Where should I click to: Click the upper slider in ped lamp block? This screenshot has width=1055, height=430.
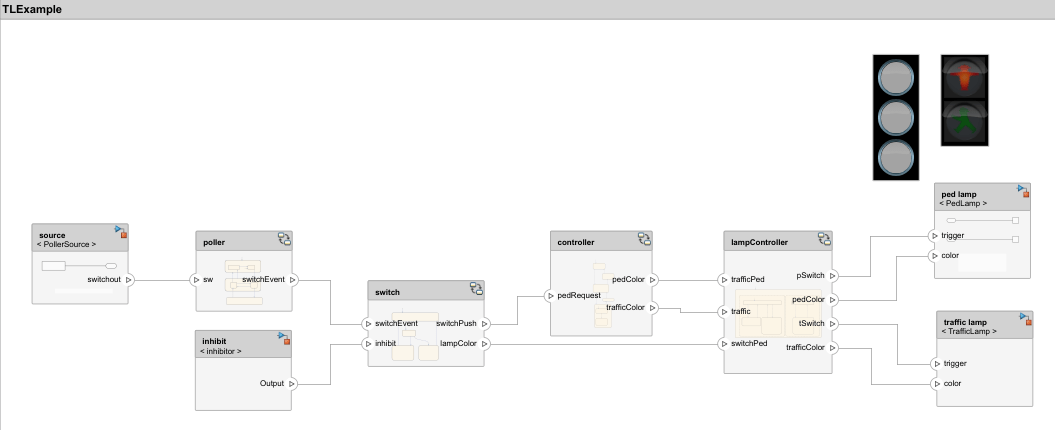(x=983, y=220)
